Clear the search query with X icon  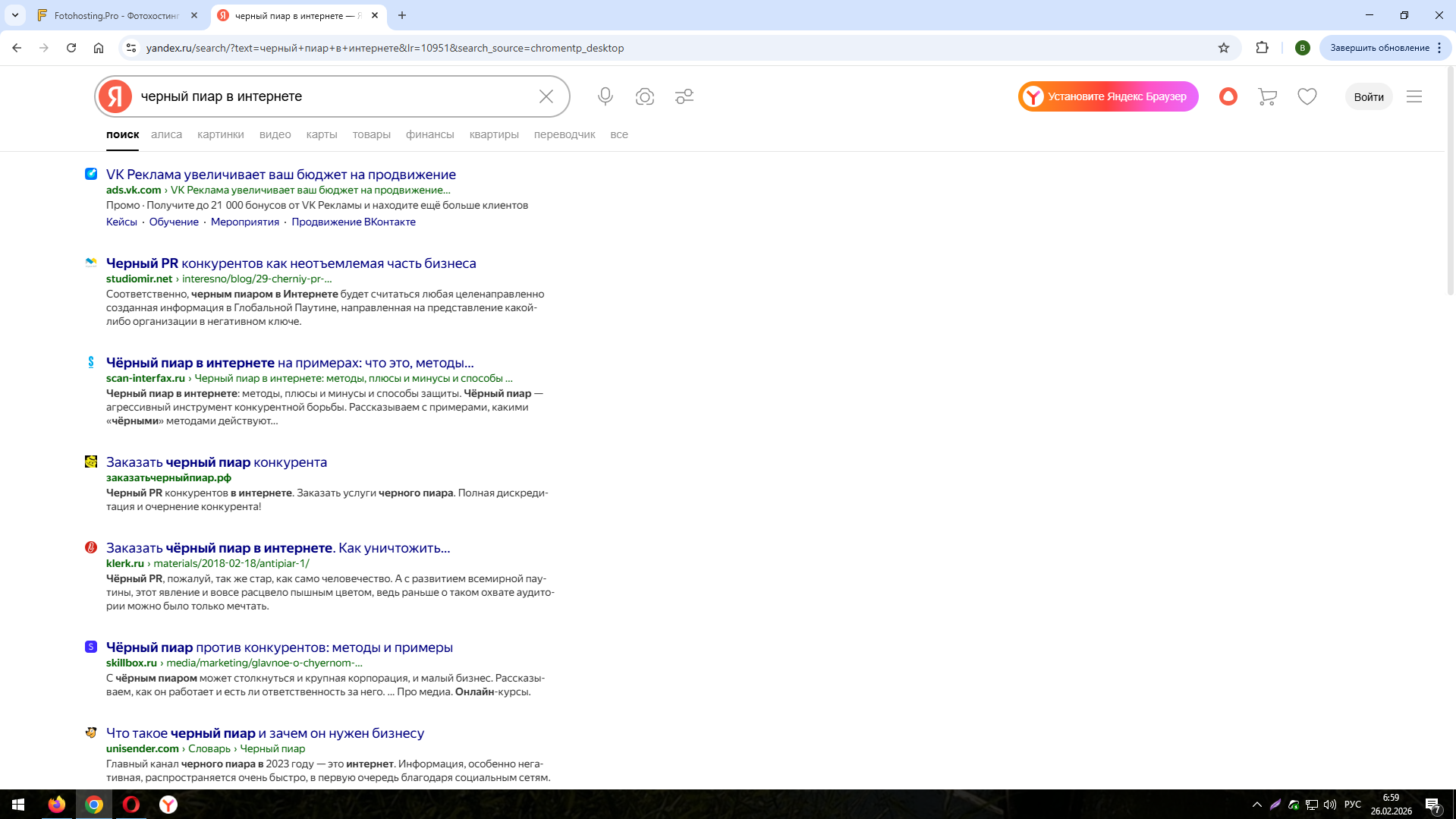546,96
